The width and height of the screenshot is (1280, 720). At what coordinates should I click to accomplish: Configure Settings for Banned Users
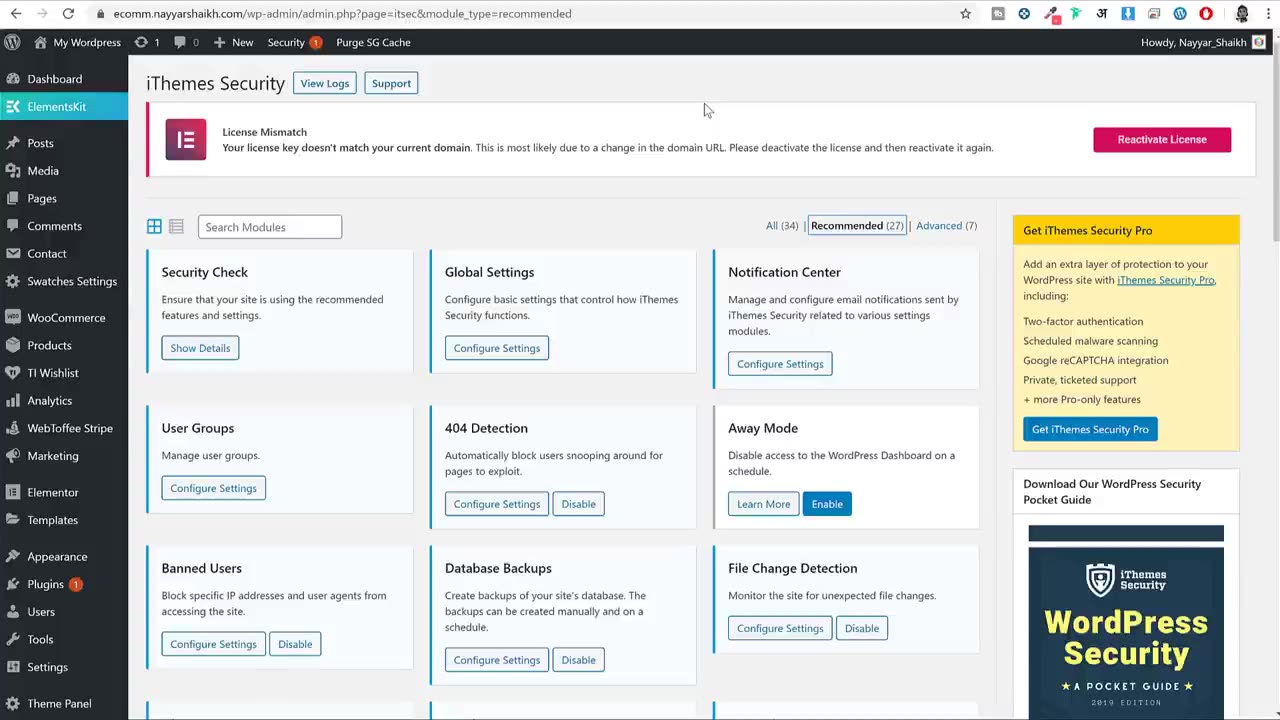(213, 644)
